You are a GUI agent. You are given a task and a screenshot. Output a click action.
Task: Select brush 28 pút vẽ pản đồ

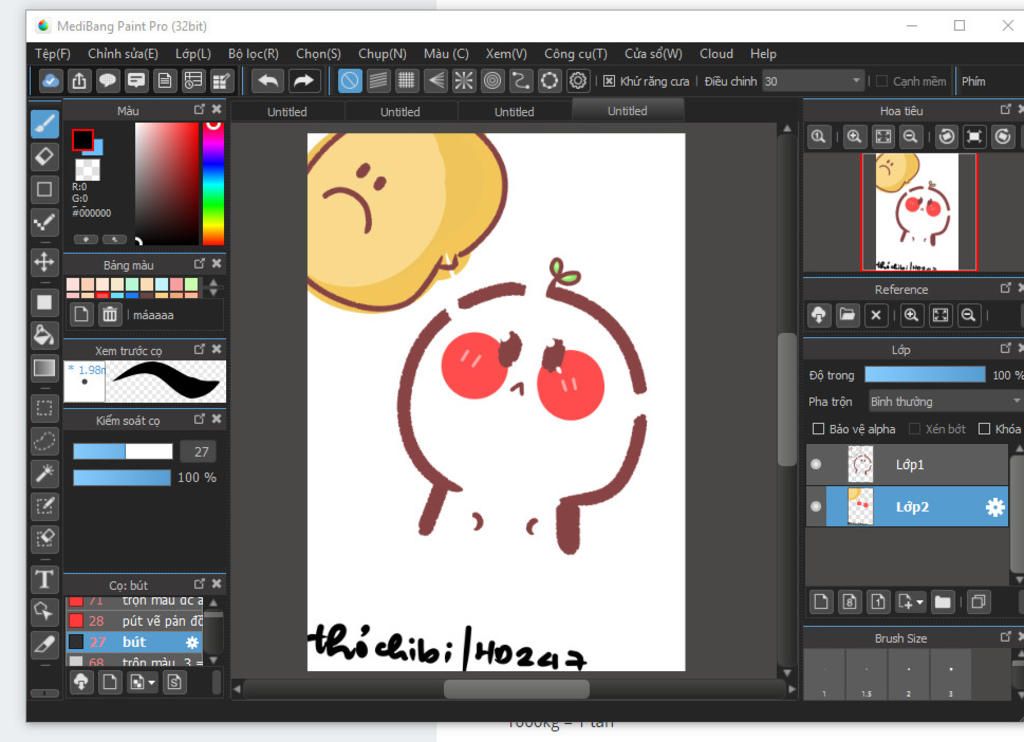point(135,621)
